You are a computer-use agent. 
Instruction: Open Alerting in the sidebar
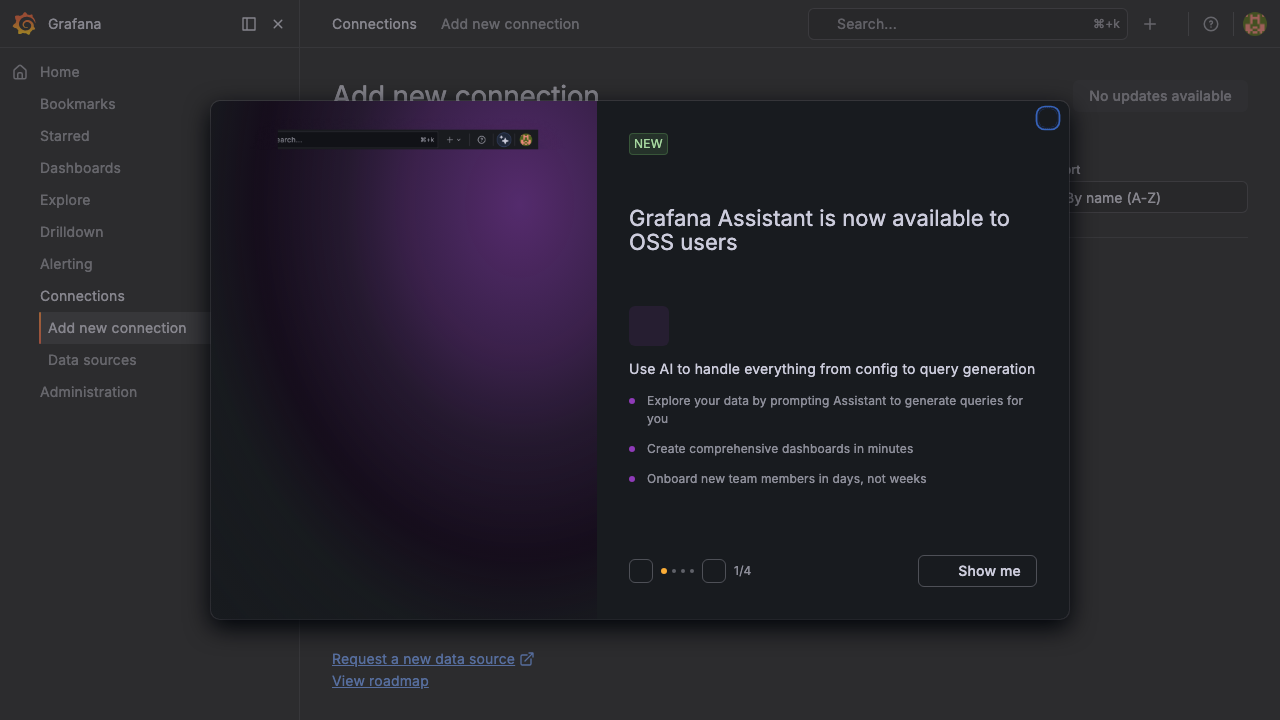point(66,264)
